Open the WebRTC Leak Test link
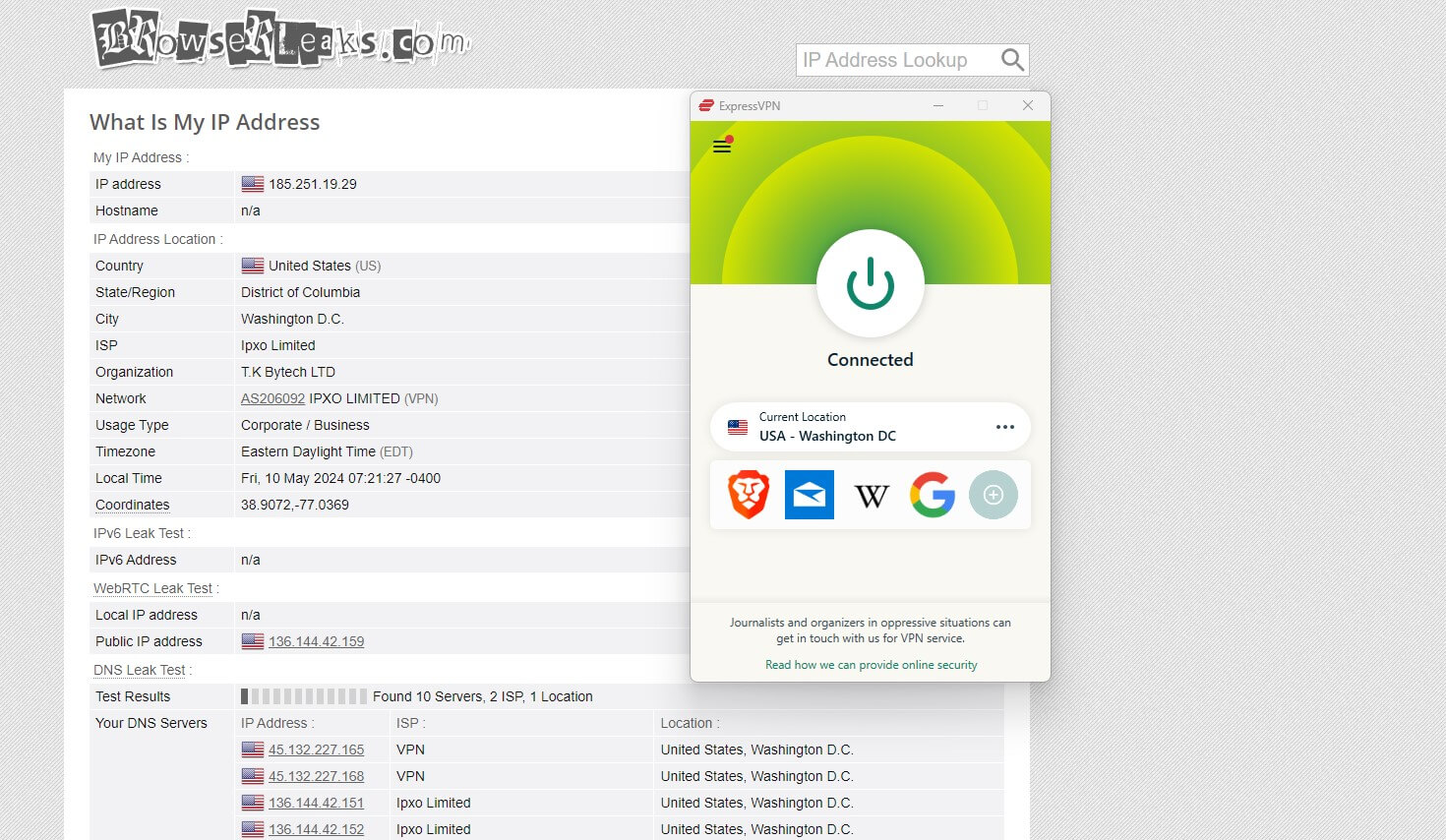 click(x=152, y=588)
